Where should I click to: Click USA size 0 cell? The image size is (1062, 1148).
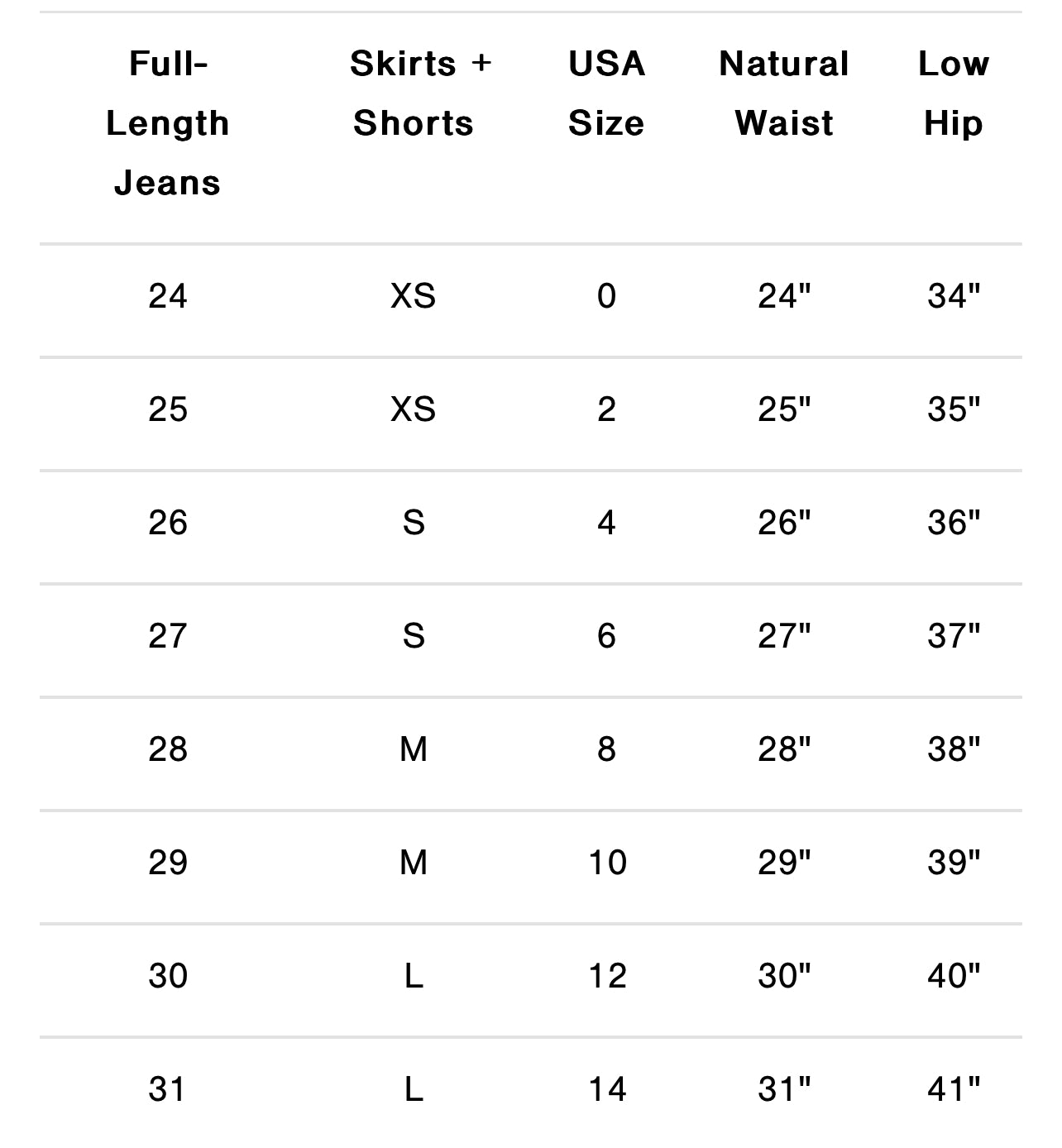coord(606,296)
